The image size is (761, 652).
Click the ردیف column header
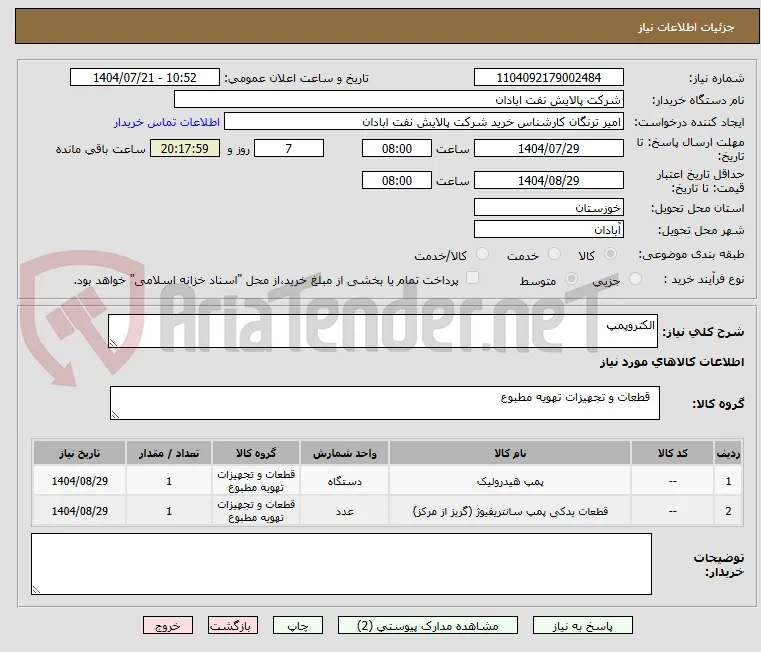click(x=728, y=453)
